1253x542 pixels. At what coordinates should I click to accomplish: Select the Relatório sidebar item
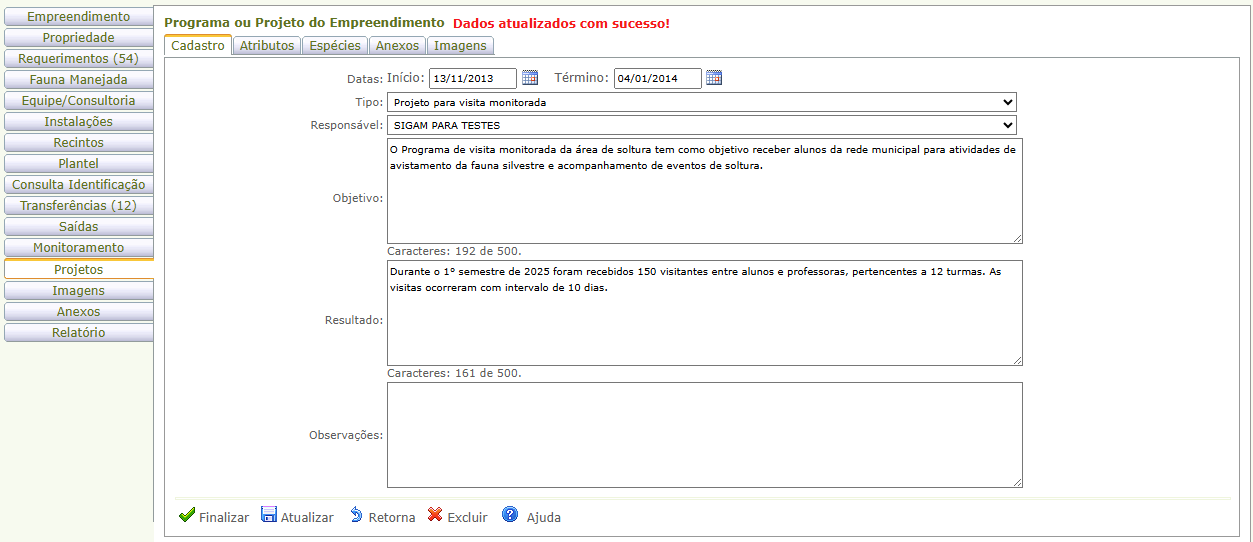[78, 333]
